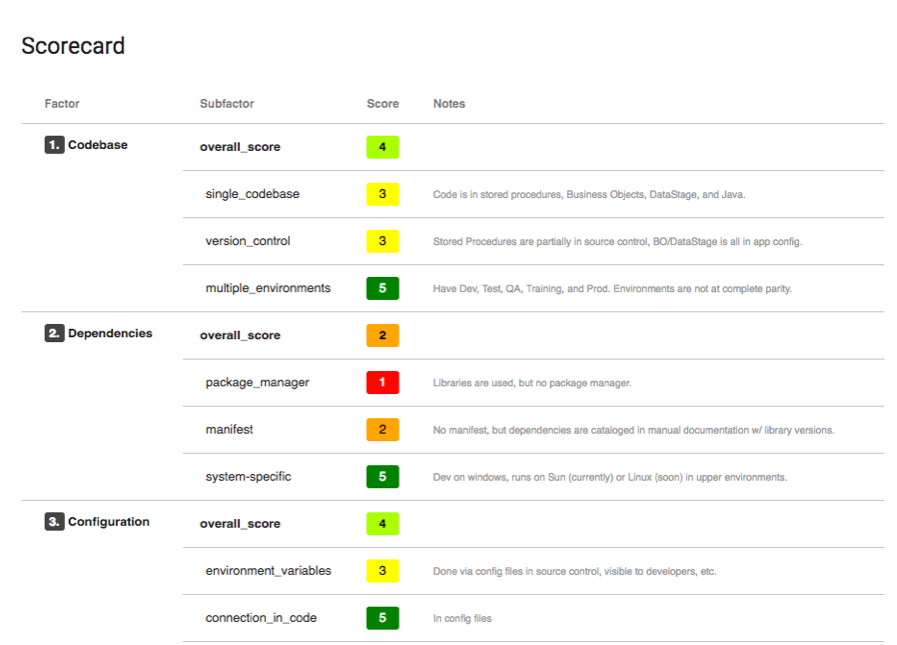This screenshot has width=897, height=645.
Task: Click the yellow score 3 for environment_variables
Action: pyautogui.click(x=383, y=571)
